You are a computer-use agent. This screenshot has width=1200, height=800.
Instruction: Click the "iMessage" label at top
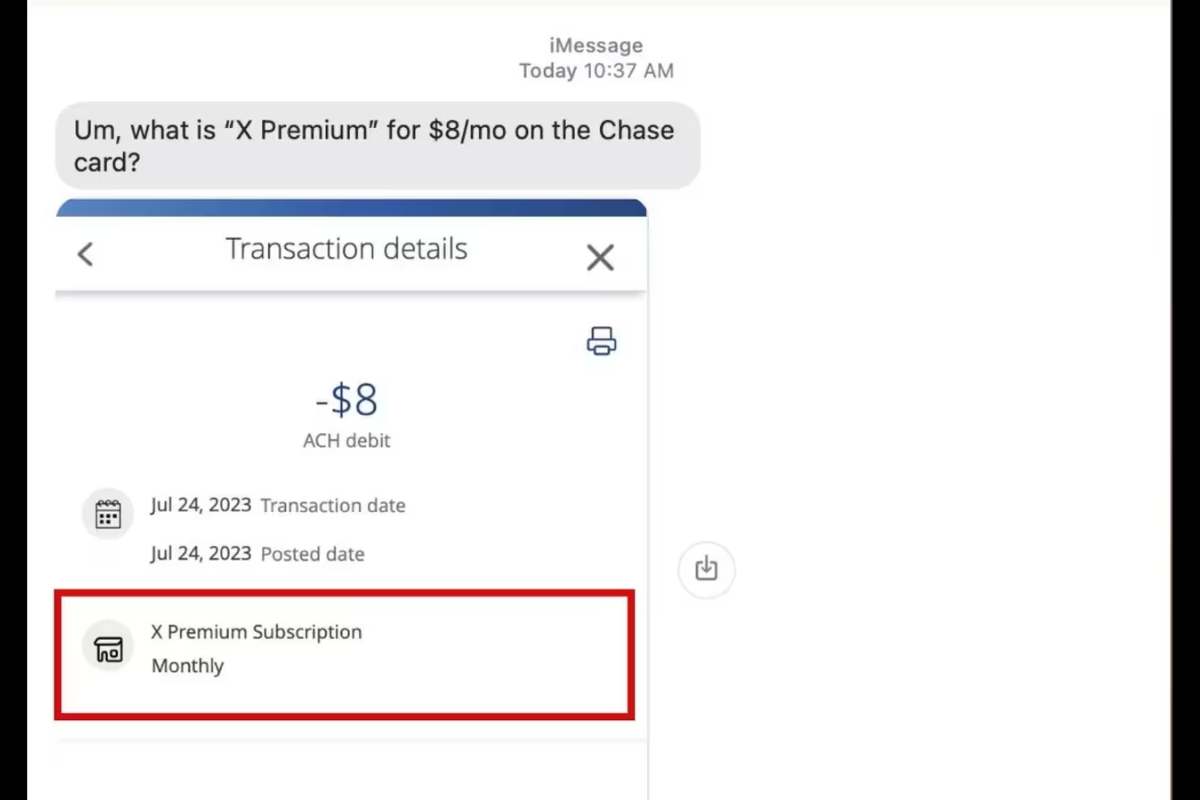[x=596, y=46]
